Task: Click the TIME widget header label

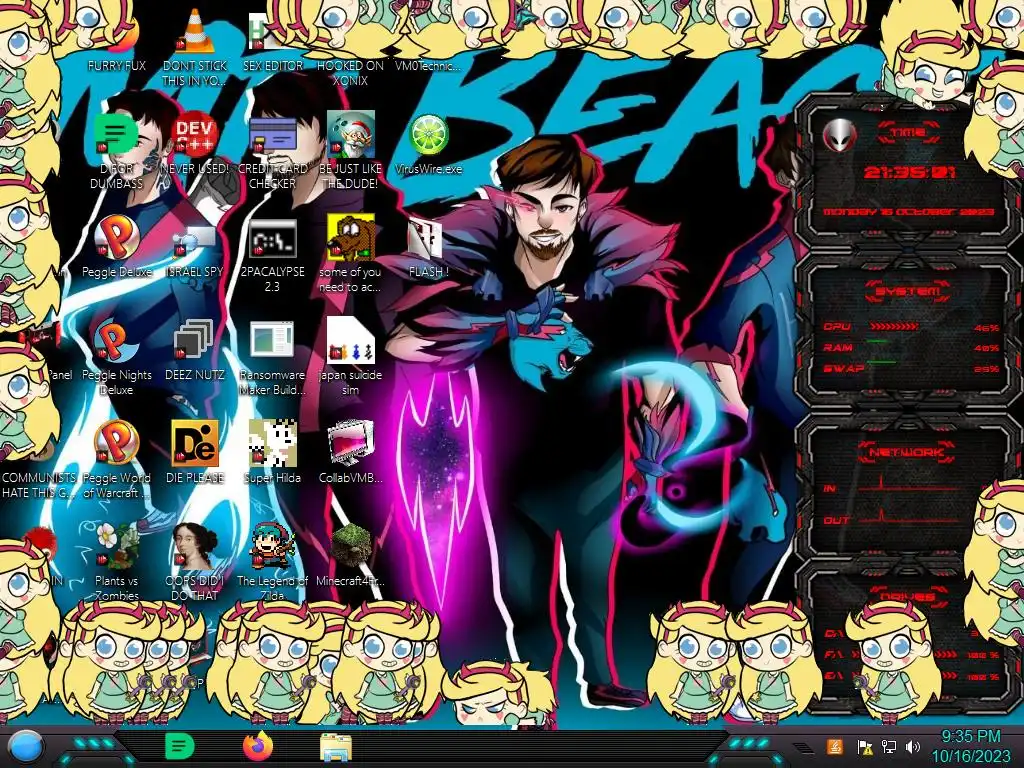Action: pos(908,133)
